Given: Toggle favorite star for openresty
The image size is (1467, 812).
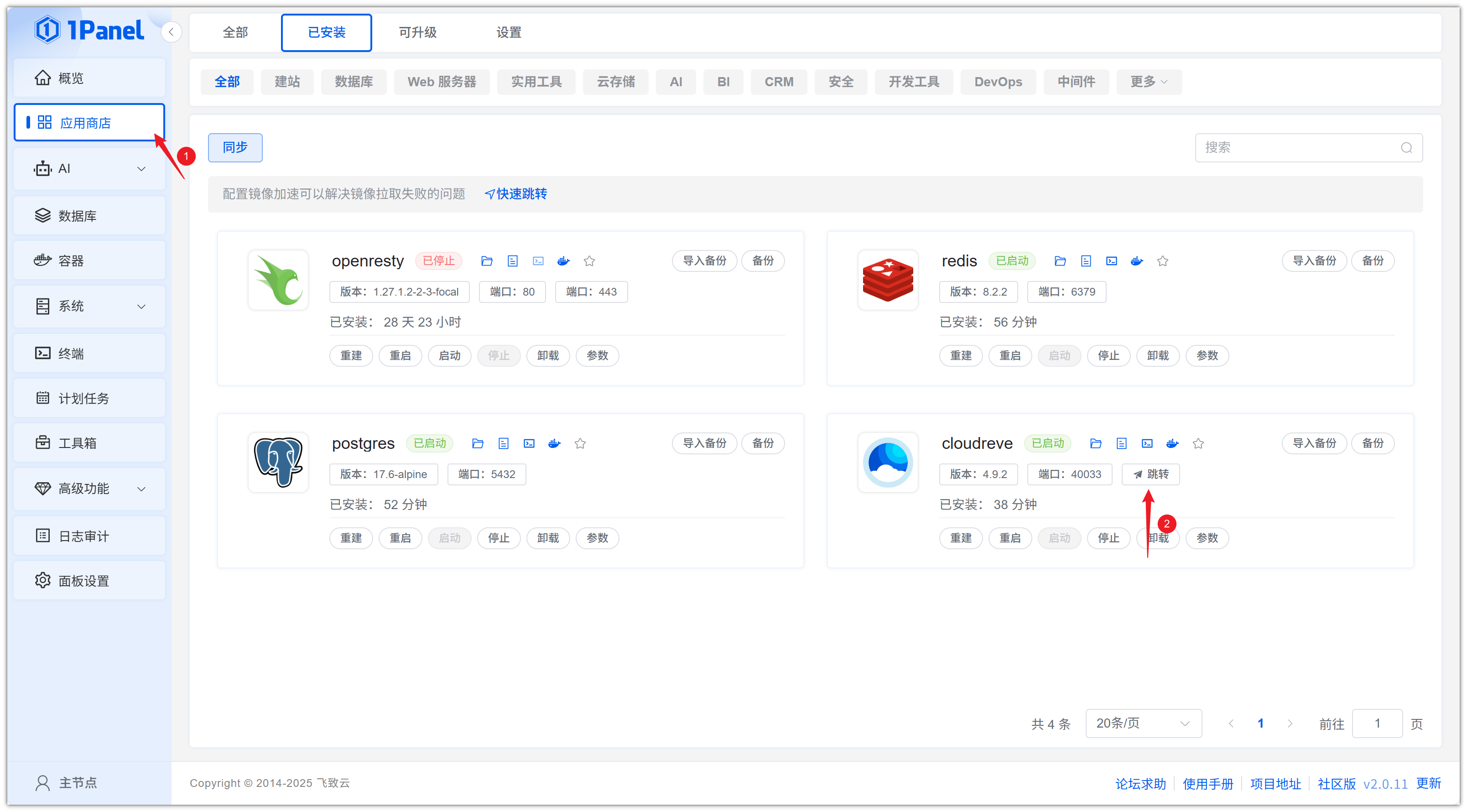Looking at the screenshot, I should pyautogui.click(x=589, y=261).
